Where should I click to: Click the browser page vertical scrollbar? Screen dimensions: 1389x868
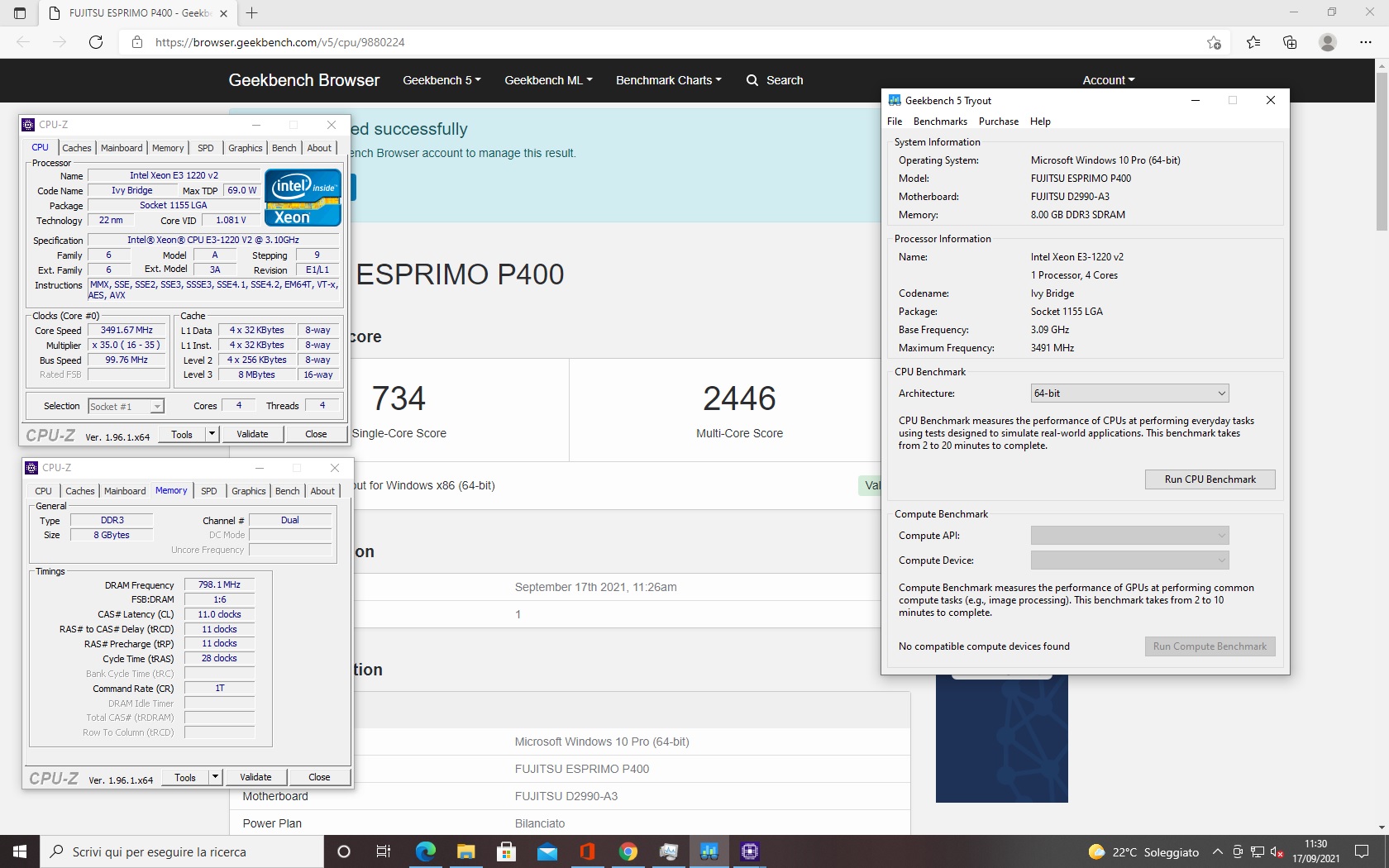[x=1382, y=153]
